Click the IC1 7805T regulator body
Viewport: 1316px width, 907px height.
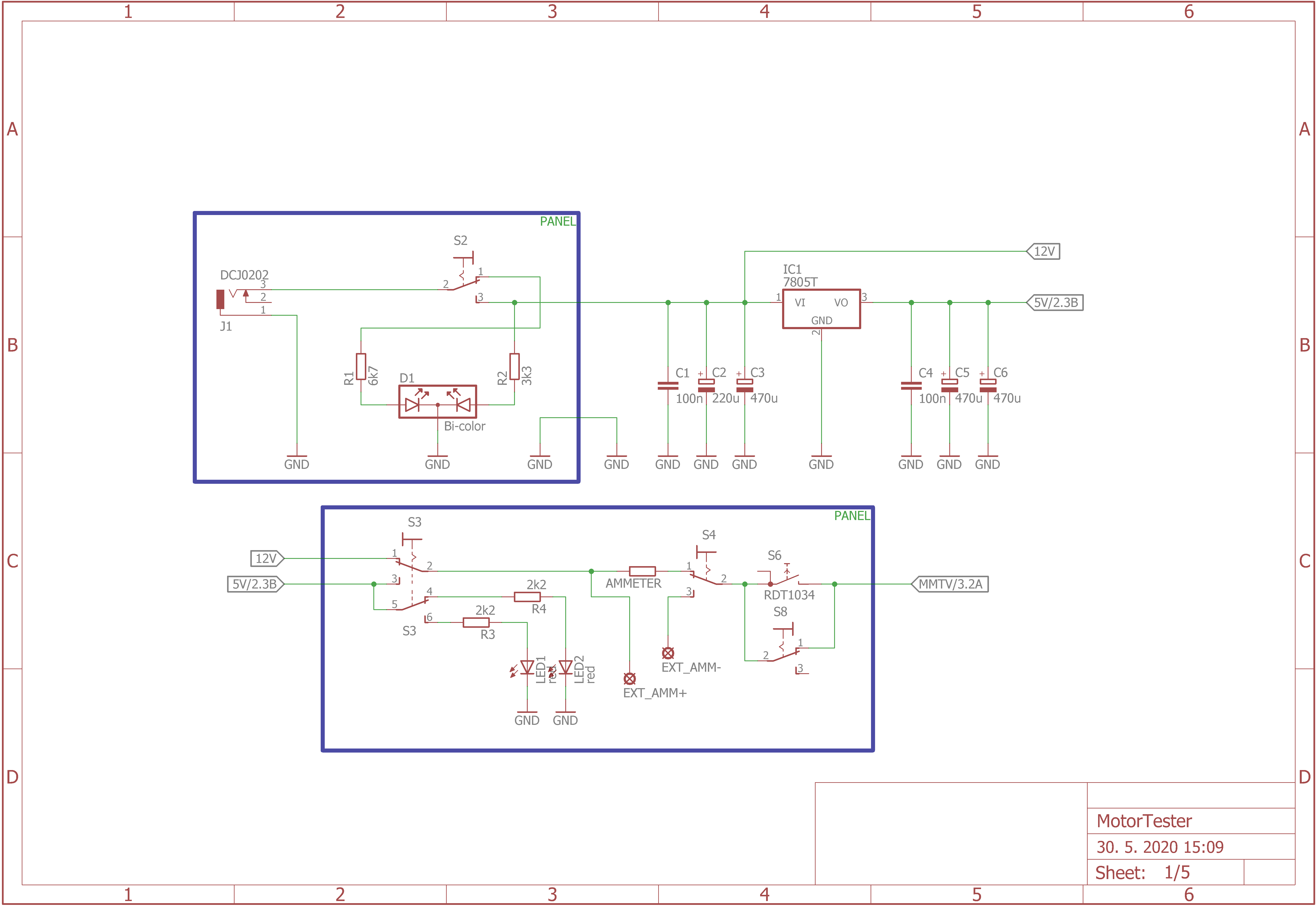tap(821, 309)
